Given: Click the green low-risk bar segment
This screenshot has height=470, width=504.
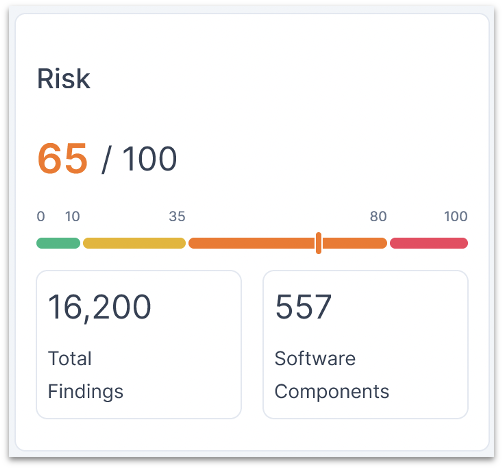Looking at the screenshot, I should click(58, 243).
